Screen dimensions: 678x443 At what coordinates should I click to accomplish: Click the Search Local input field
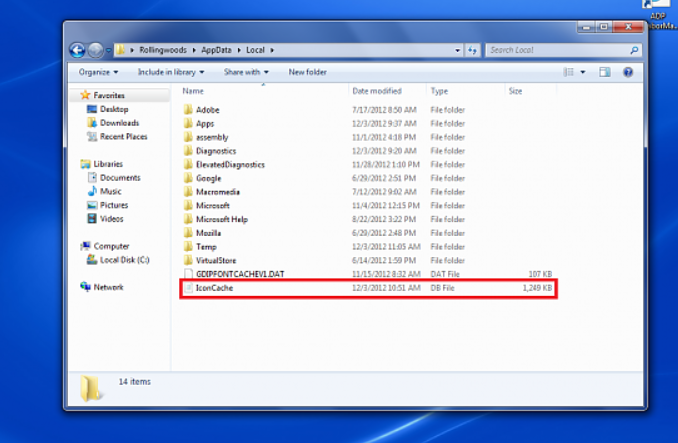[558, 50]
